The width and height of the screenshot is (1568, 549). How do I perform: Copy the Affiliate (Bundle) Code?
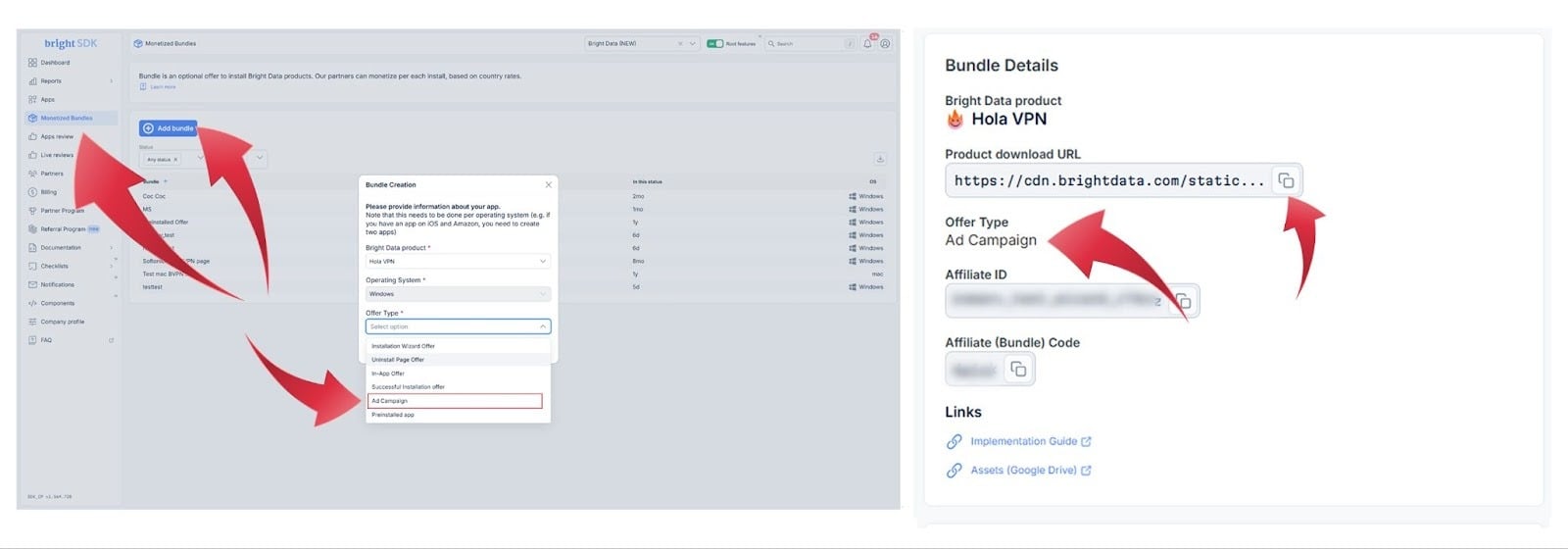(1018, 369)
